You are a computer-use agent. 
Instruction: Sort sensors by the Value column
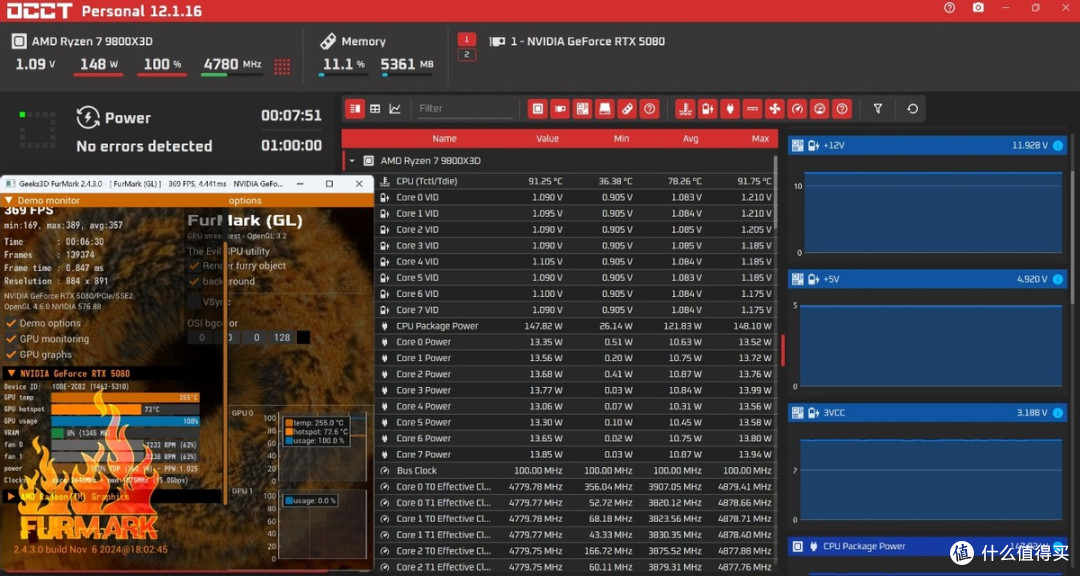pyautogui.click(x=548, y=138)
